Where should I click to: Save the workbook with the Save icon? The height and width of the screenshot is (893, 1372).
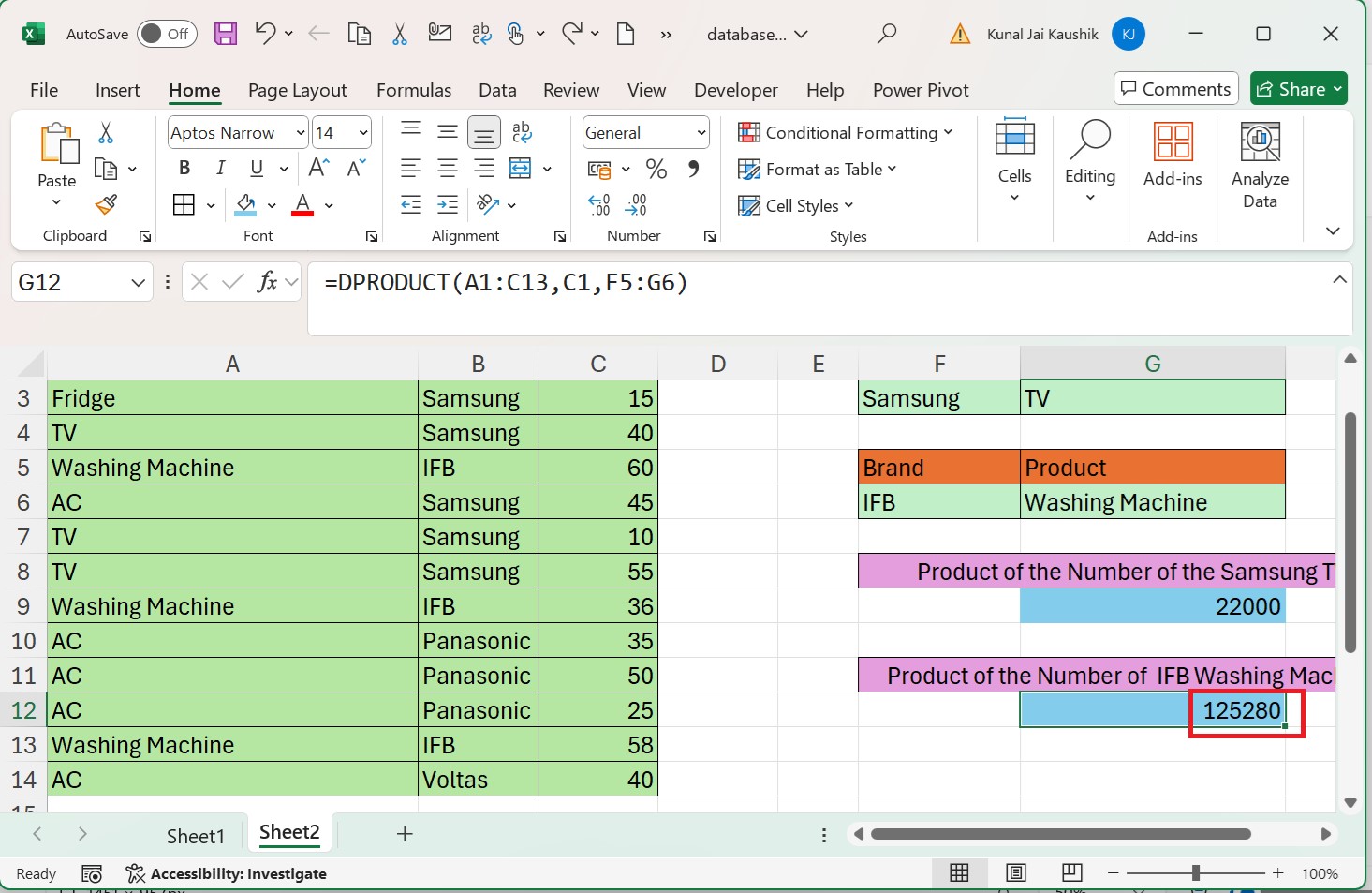click(x=225, y=34)
